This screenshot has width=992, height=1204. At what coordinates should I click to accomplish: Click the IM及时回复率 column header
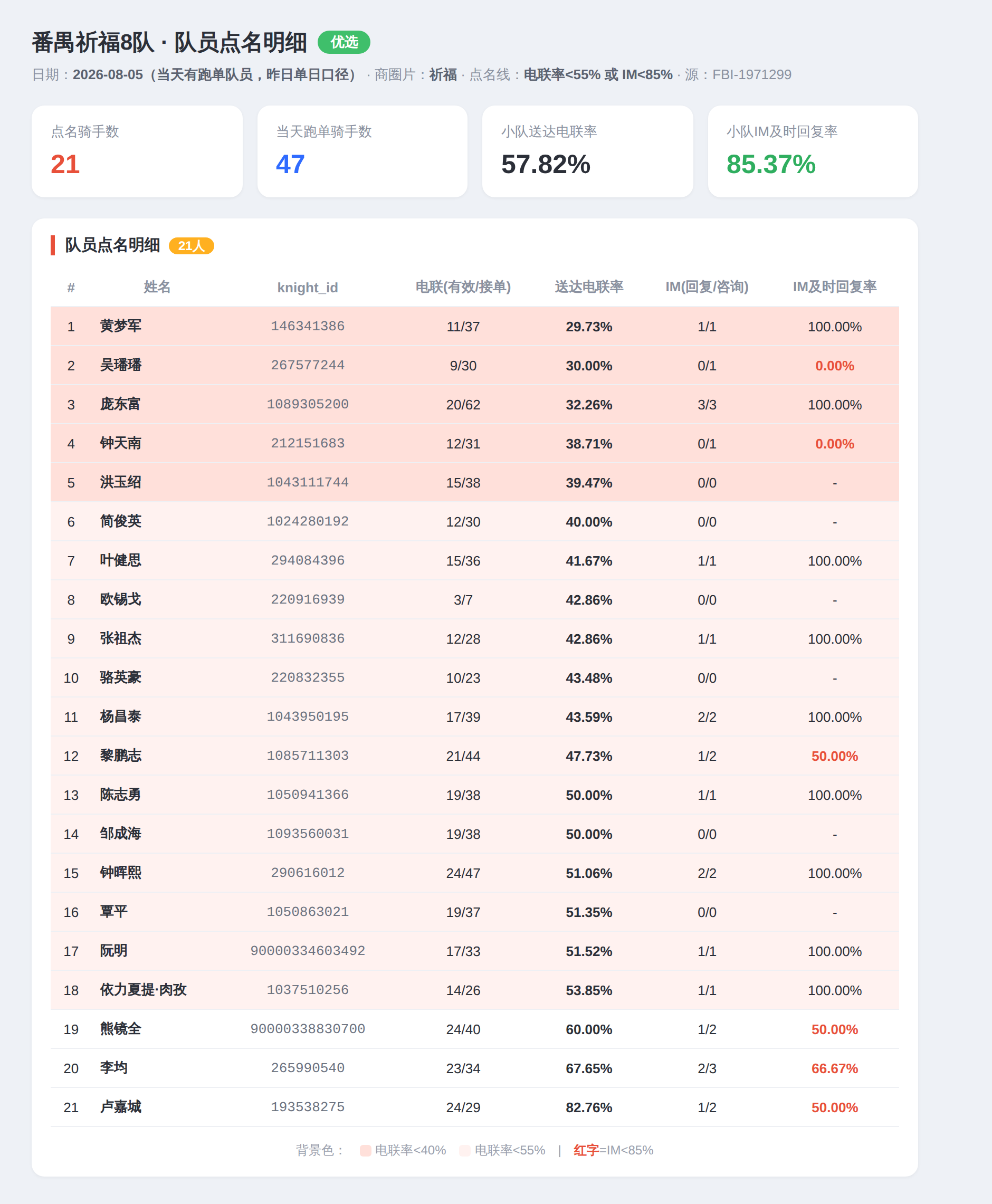click(x=834, y=287)
